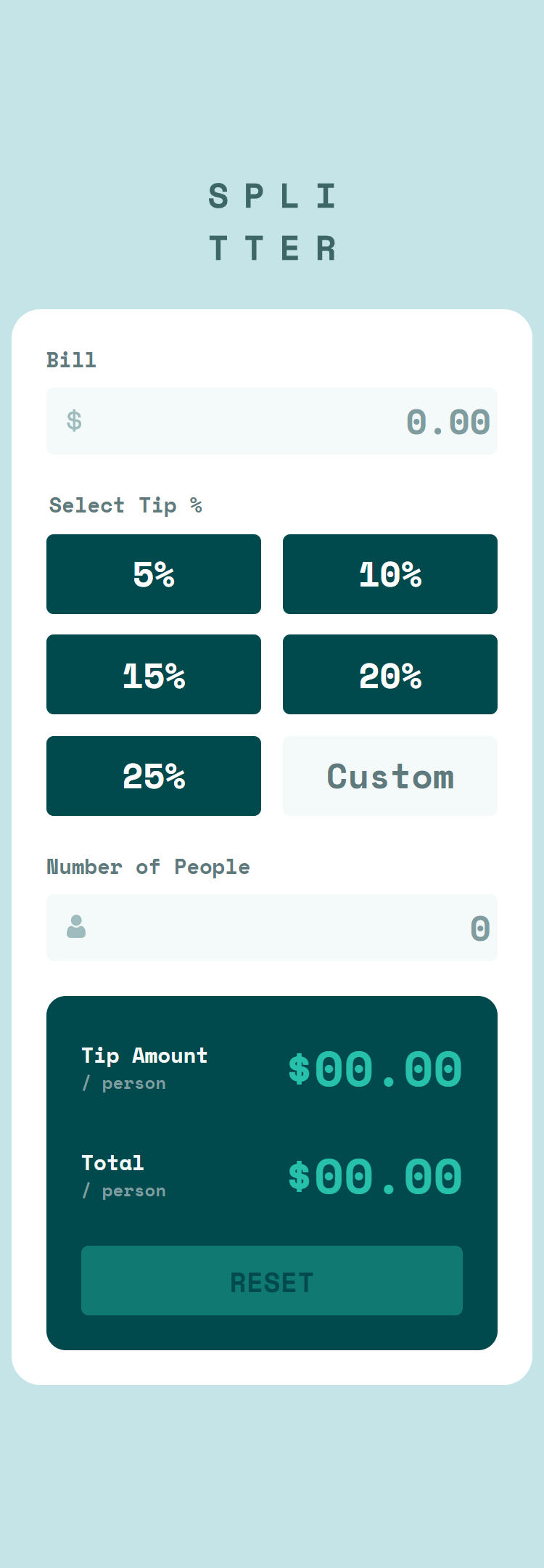Select the 10% tip button
The width and height of the screenshot is (544, 1568).
click(390, 573)
